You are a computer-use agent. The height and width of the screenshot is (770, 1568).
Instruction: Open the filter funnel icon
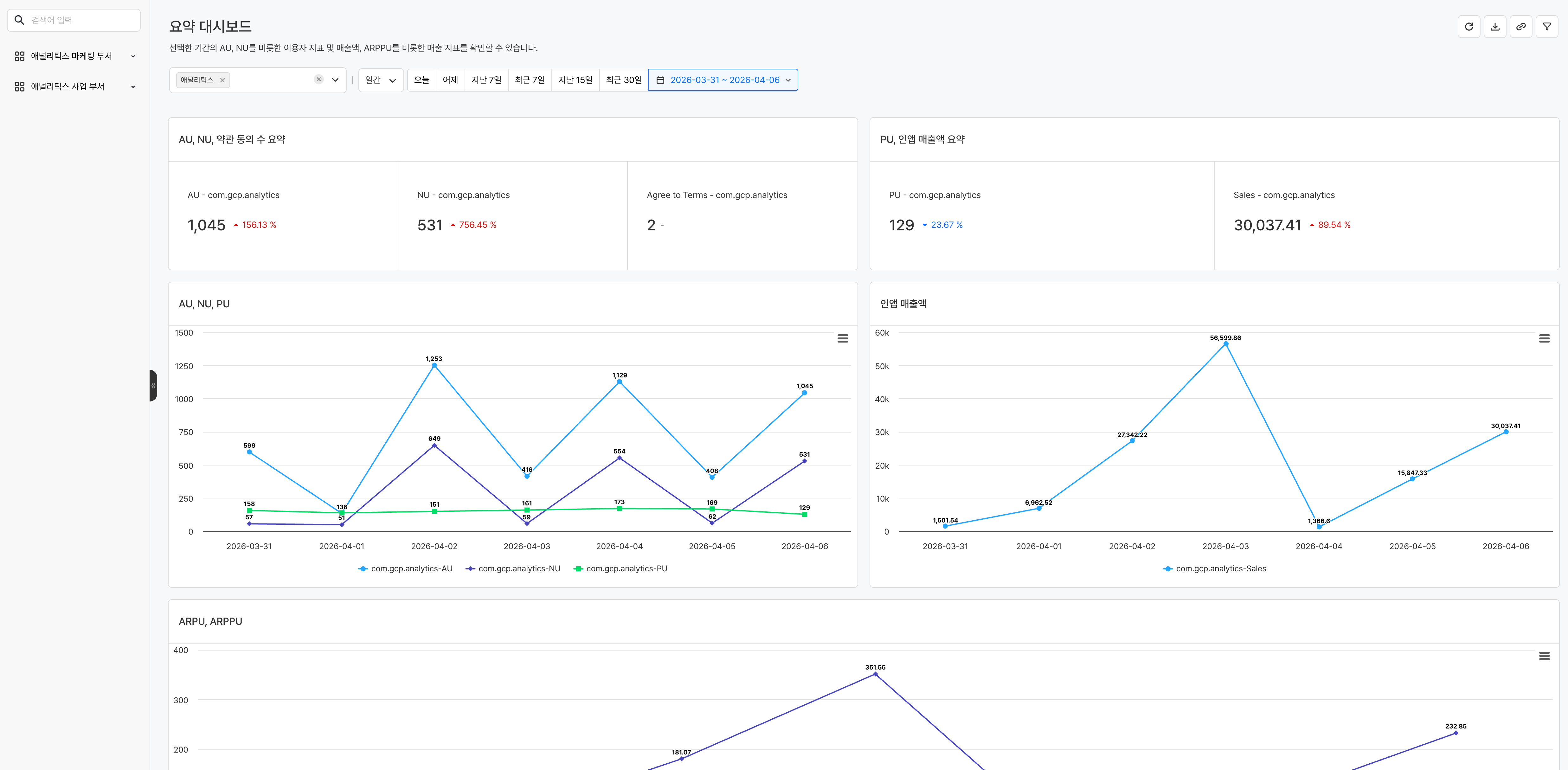[x=1547, y=27]
